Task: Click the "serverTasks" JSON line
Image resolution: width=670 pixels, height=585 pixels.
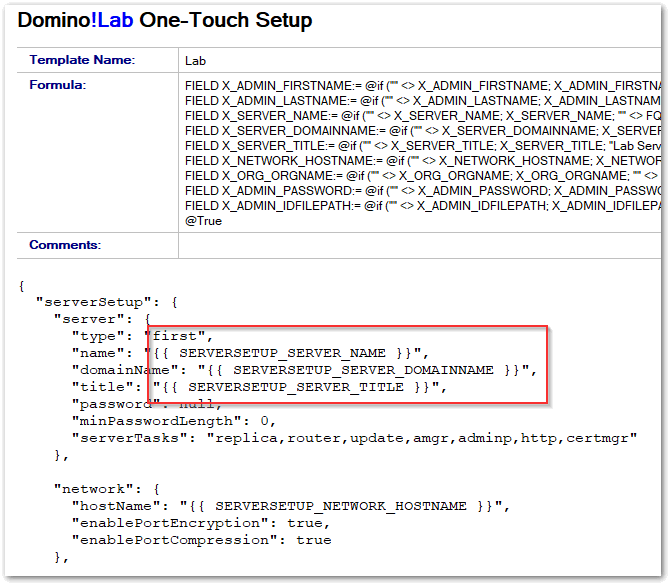Action: 354,438
